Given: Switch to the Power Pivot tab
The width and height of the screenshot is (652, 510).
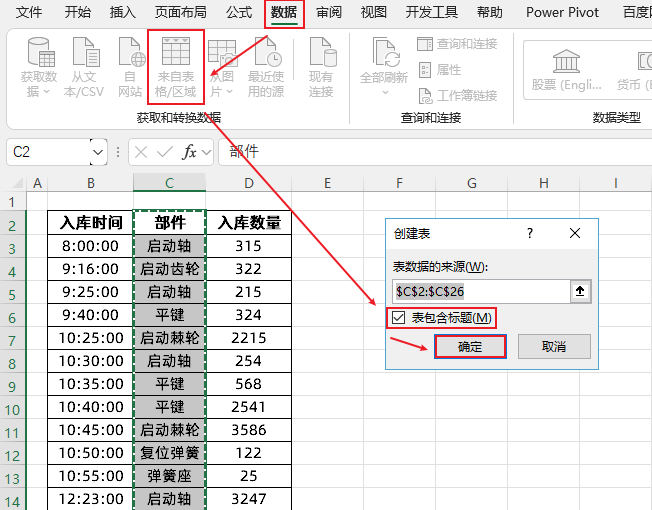Looking at the screenshot, I should [x=562, y=12].
